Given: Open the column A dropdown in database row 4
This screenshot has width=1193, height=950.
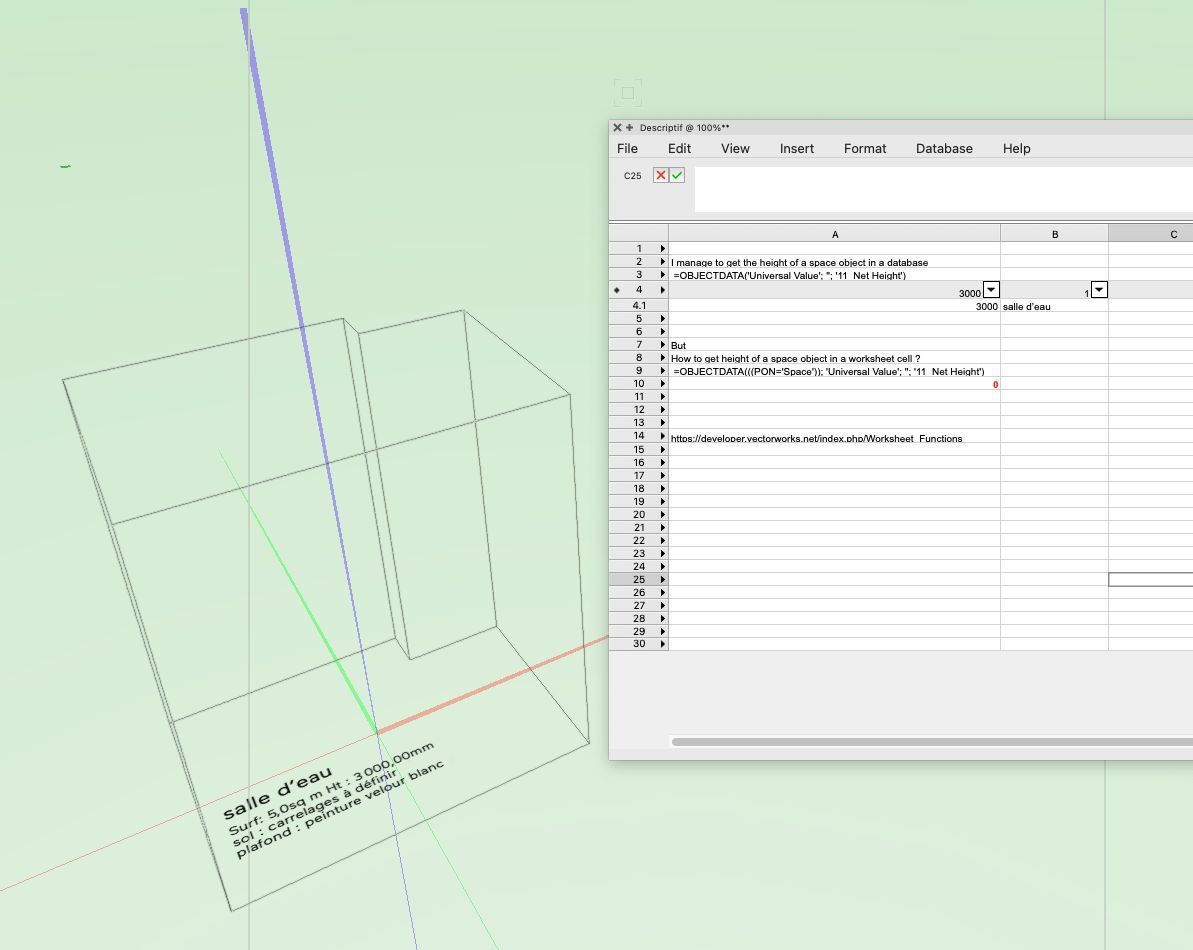Looking at the screenshot, I should [x=991, y=290].
